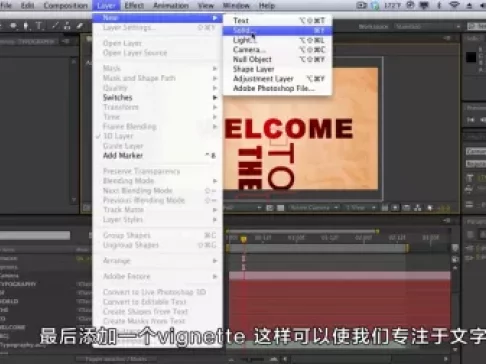Open the 1 View layout dropdown
Image resolution: width=486 pixels, height=364 pixels.
click(359, 208)
